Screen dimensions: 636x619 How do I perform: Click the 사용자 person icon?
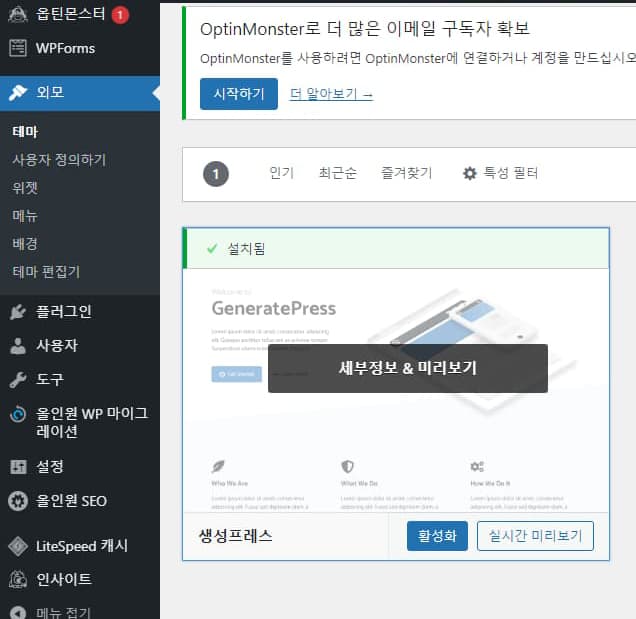pos(18,346)
